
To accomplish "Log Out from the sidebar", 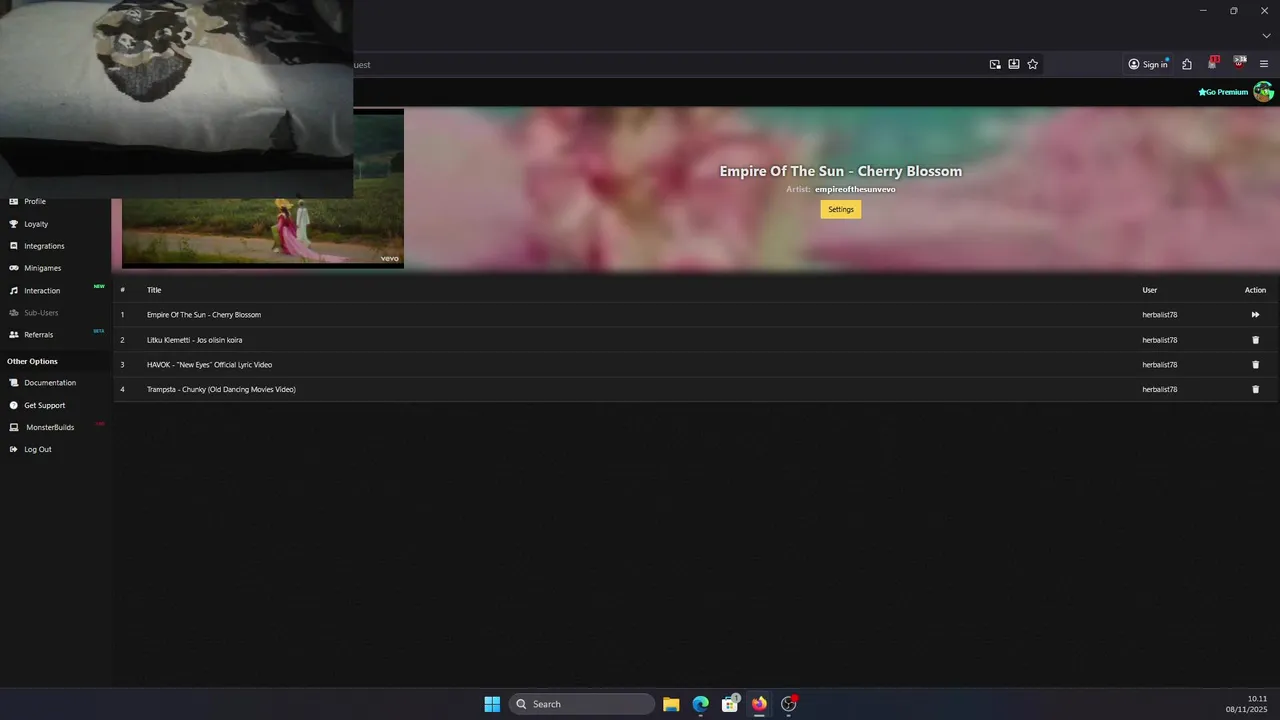I will (37, 450).
